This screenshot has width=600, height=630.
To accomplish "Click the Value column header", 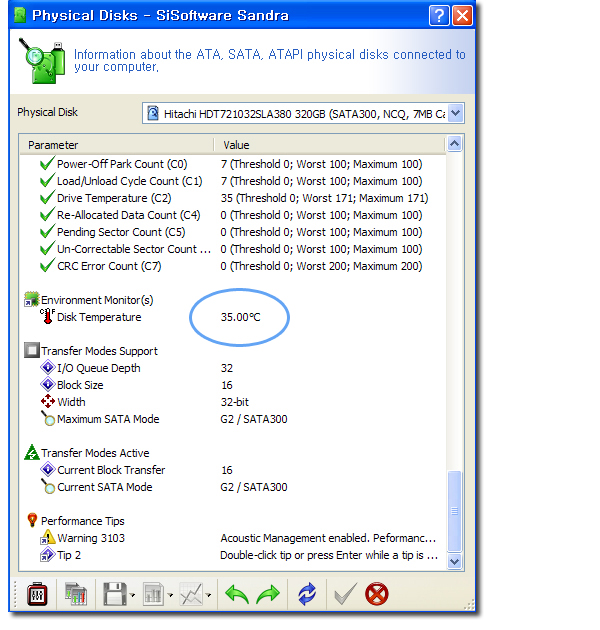I will 330,145.
